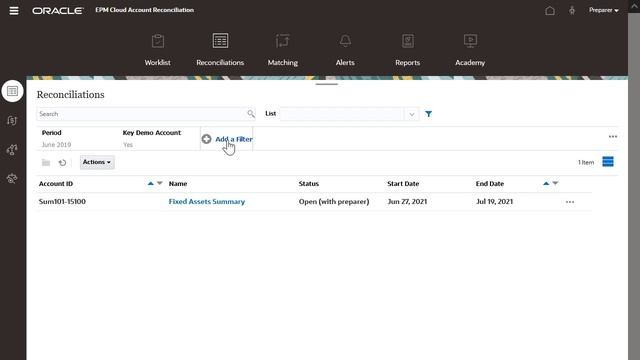Open the Preparer user dropdown
The width and height of the screenshot is (640, 360).
603,10
